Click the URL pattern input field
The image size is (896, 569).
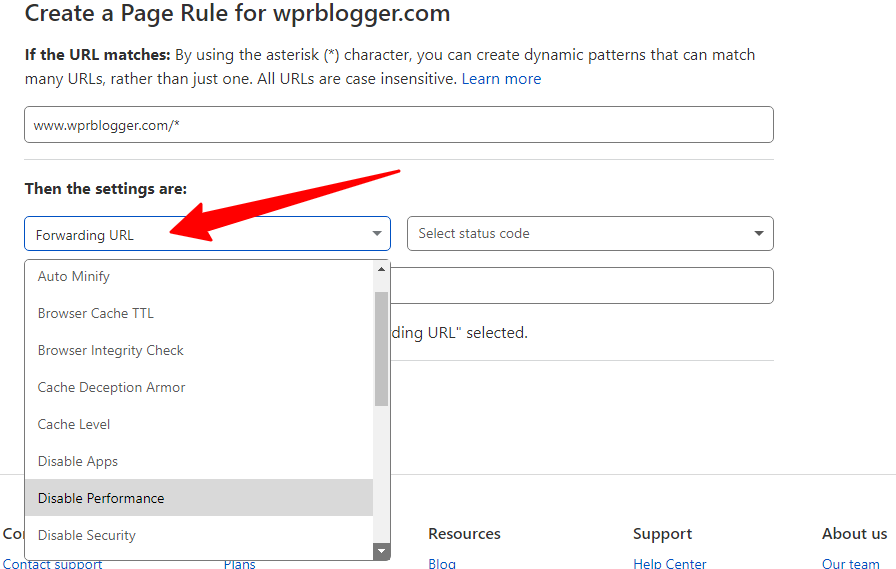coord(399,125)
